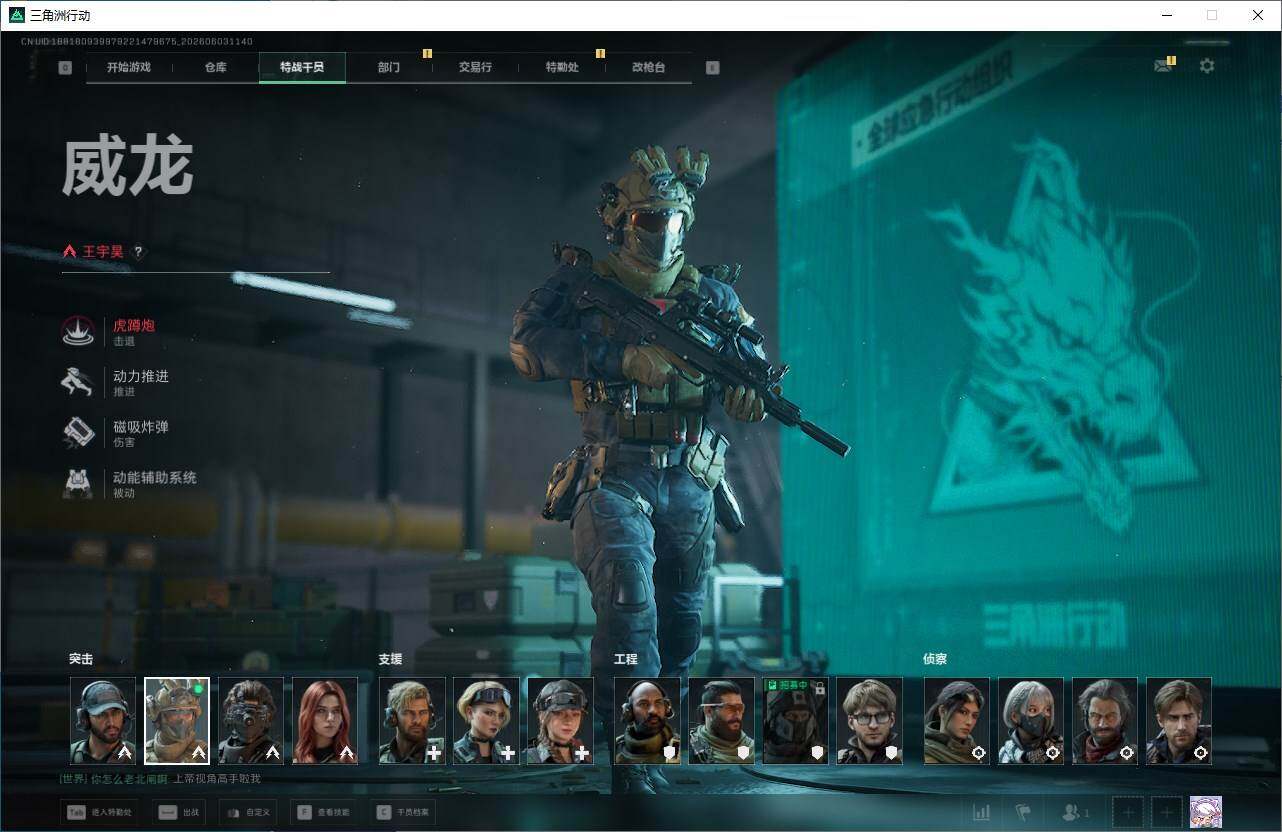Screen dimensions: 1282x832
Task: Open the settings gear icon
Action: 1207,66
